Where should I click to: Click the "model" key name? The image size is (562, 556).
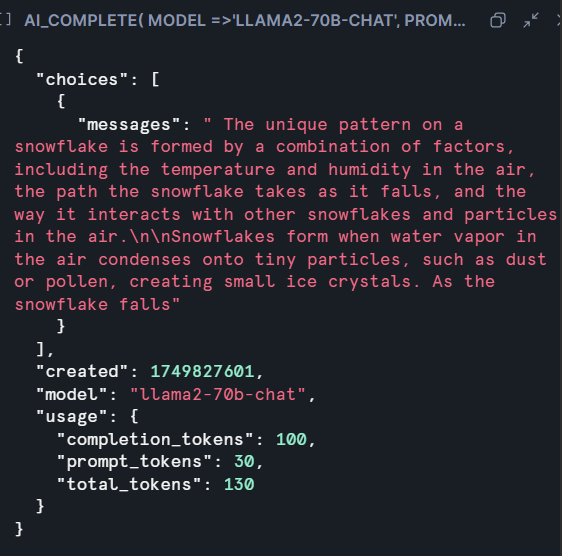pyautogui.click(x=72, y=394)
